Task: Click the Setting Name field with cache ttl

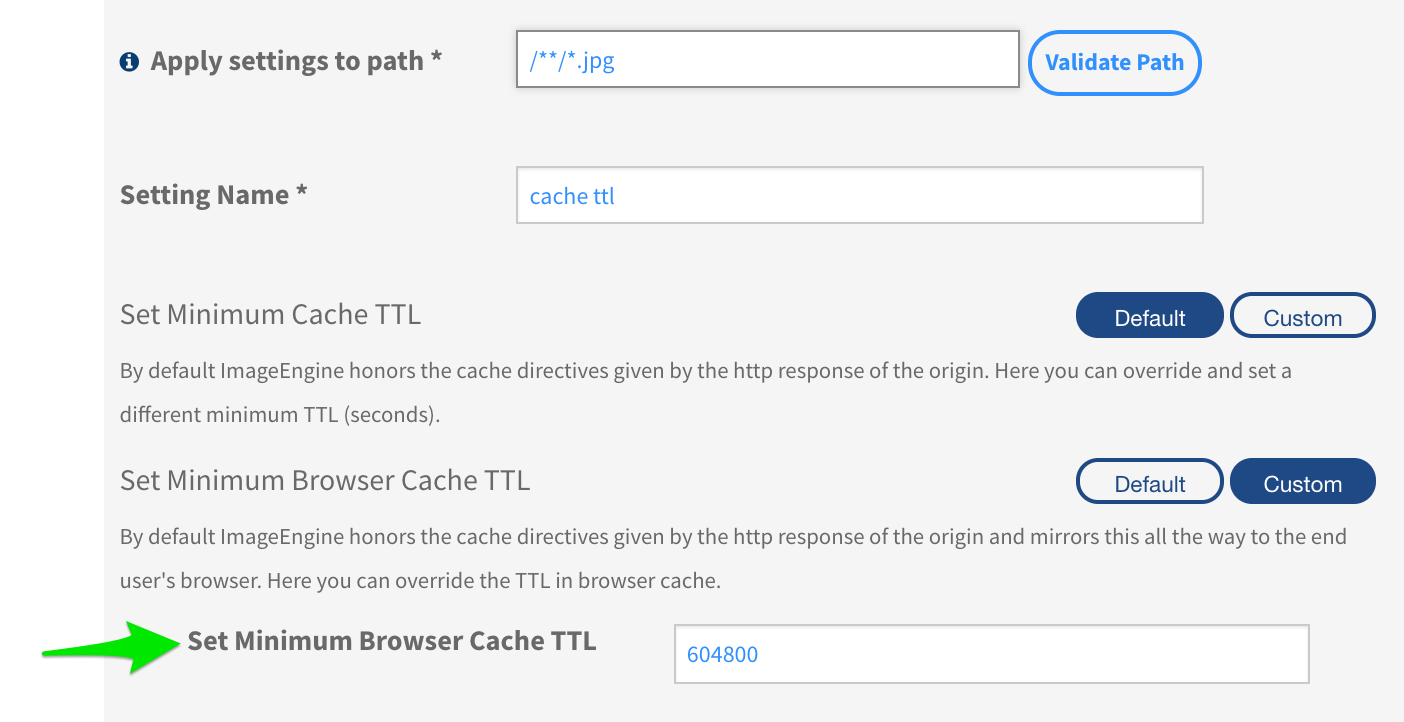Action: pyautogui.click(x=859, y=195)
